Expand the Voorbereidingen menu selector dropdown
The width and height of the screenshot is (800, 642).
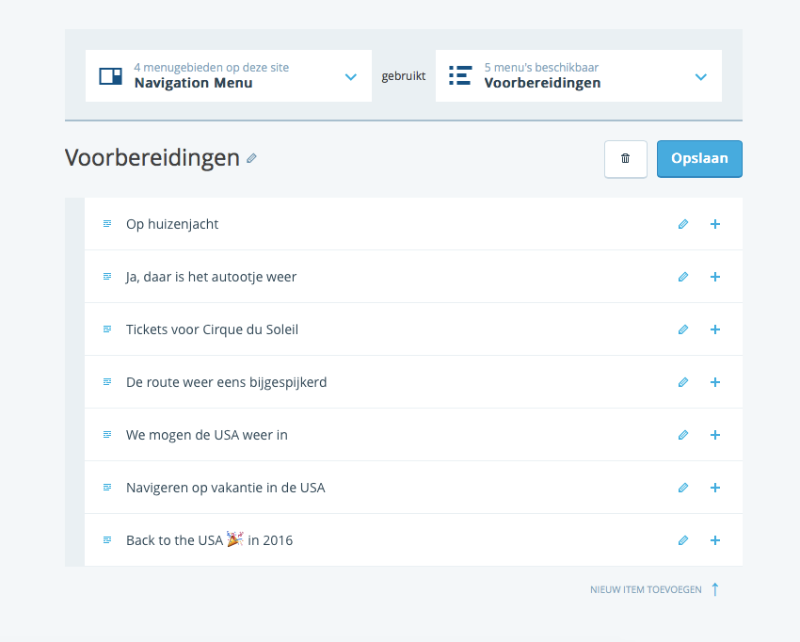click(x=578, y=76)
